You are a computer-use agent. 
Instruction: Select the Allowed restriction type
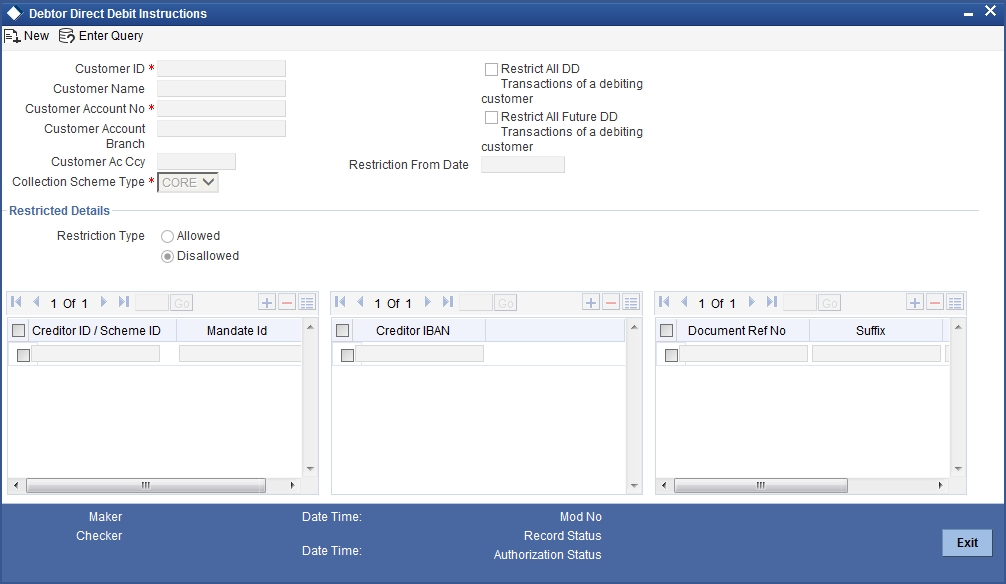click(x=167, y=237)
